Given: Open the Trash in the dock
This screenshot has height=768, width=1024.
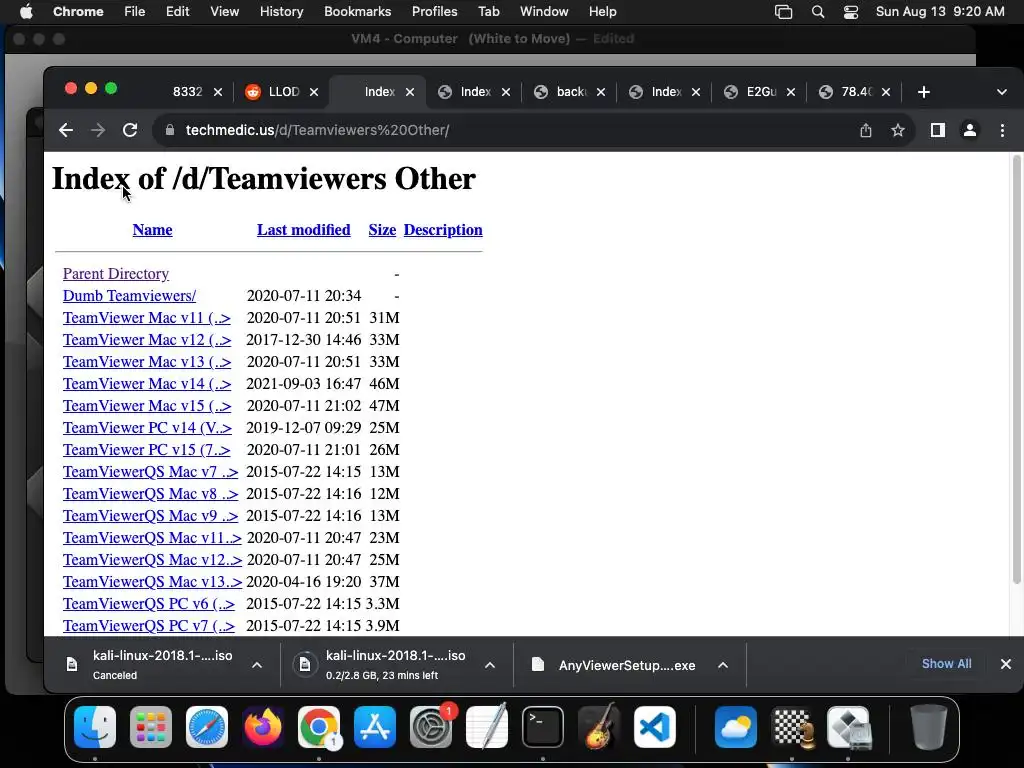Looking at the screenshot, I should [x=929, y=727].
